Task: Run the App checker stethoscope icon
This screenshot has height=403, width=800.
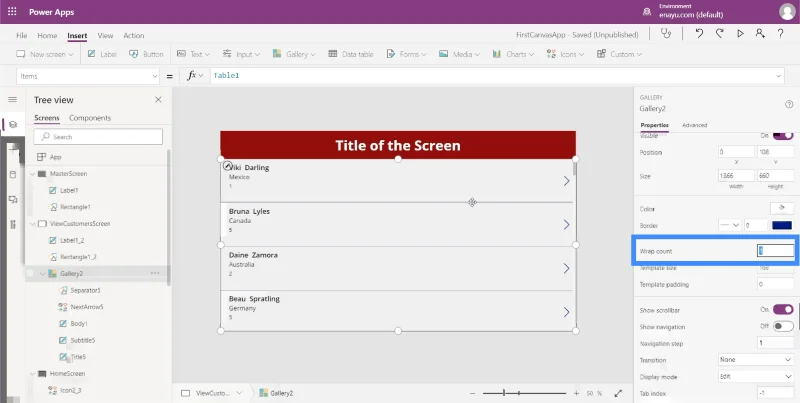Action: click(666, 34)
